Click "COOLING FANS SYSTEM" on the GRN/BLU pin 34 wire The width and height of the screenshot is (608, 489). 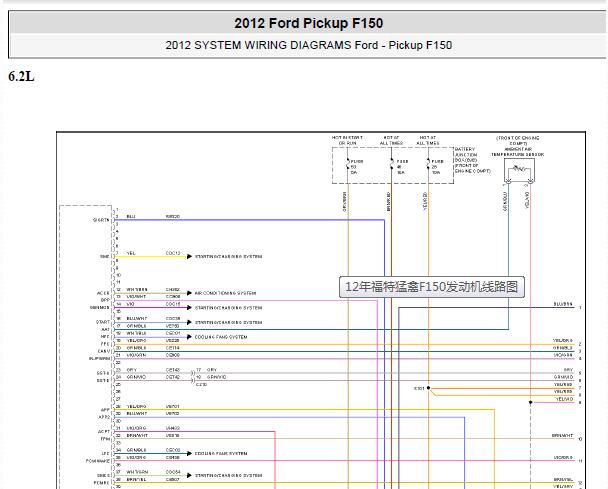click(x=221, y=453)
